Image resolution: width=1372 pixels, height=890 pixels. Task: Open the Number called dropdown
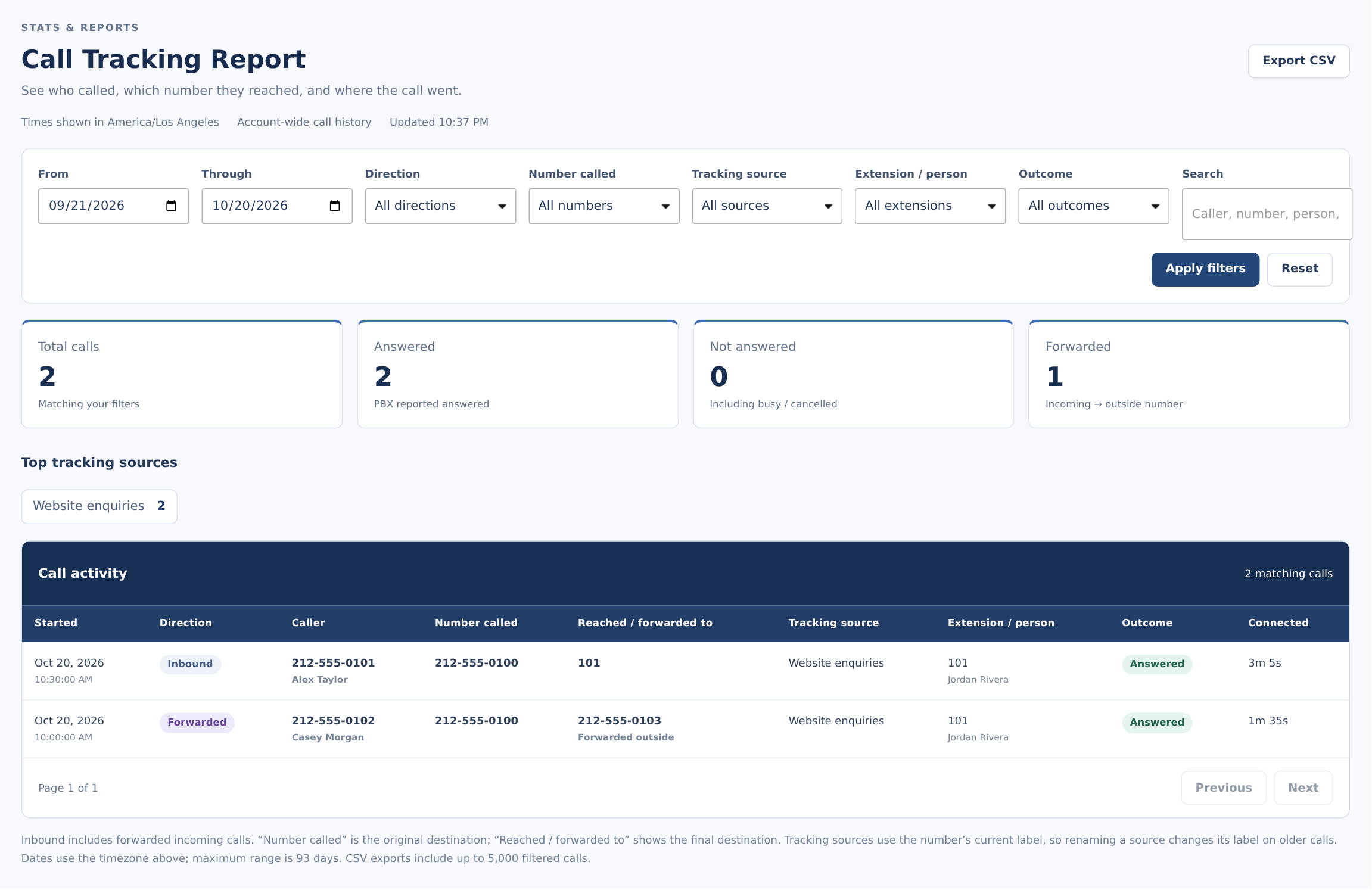[x=603, y=206]
